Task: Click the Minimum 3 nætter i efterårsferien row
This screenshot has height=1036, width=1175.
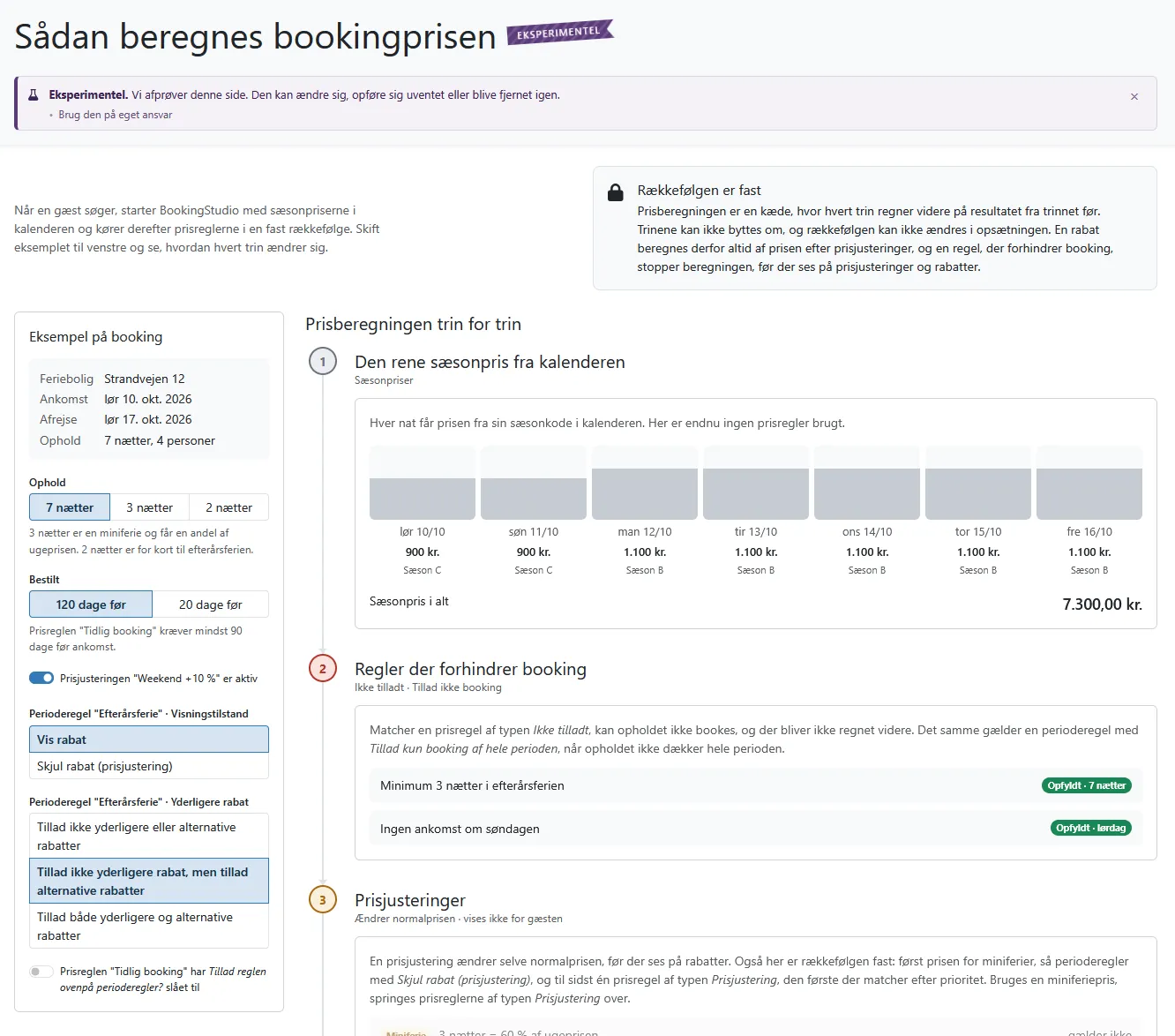Action: [x=756, y=785]
